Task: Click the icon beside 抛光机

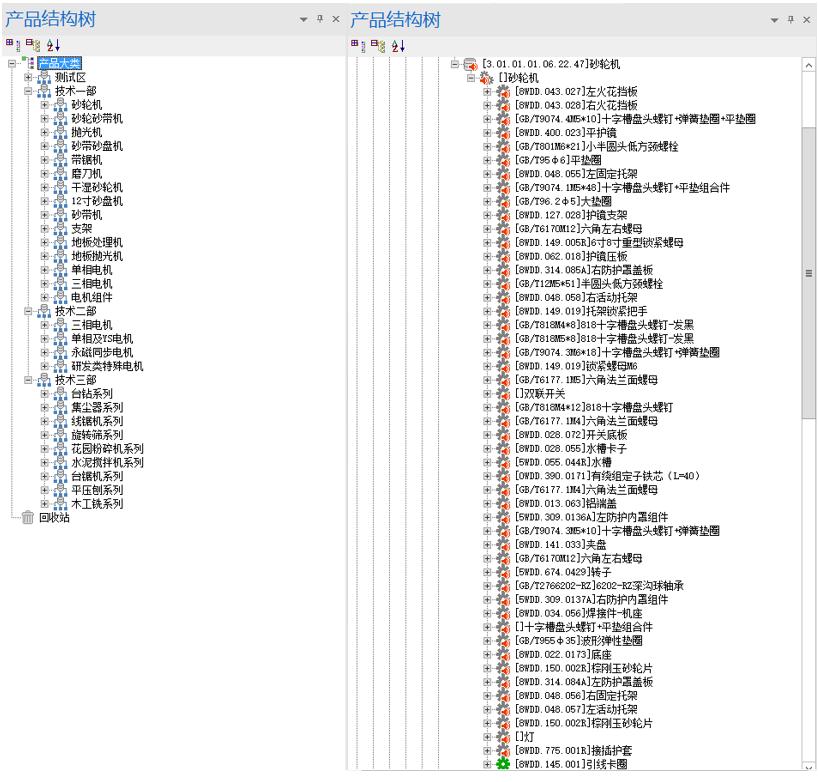Action: (61, 132)
